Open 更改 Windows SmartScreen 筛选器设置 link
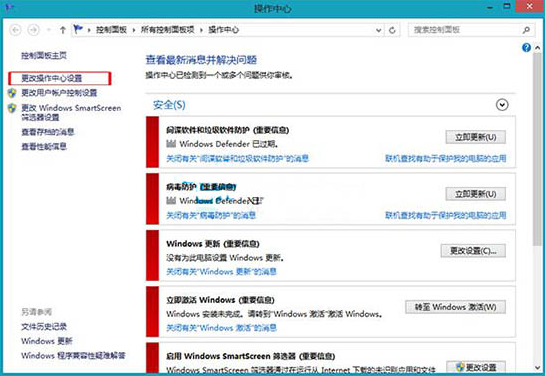The height and width of the screenshot is (376, 545). (x=71, y=113)
